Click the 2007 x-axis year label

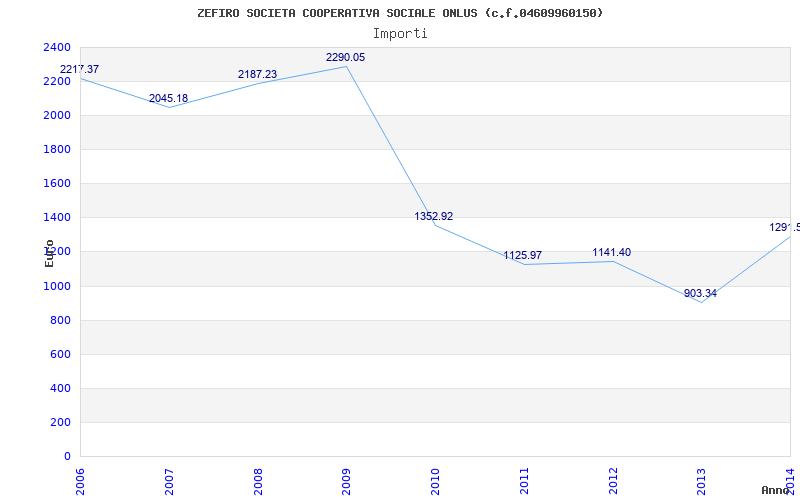(169, 482)
